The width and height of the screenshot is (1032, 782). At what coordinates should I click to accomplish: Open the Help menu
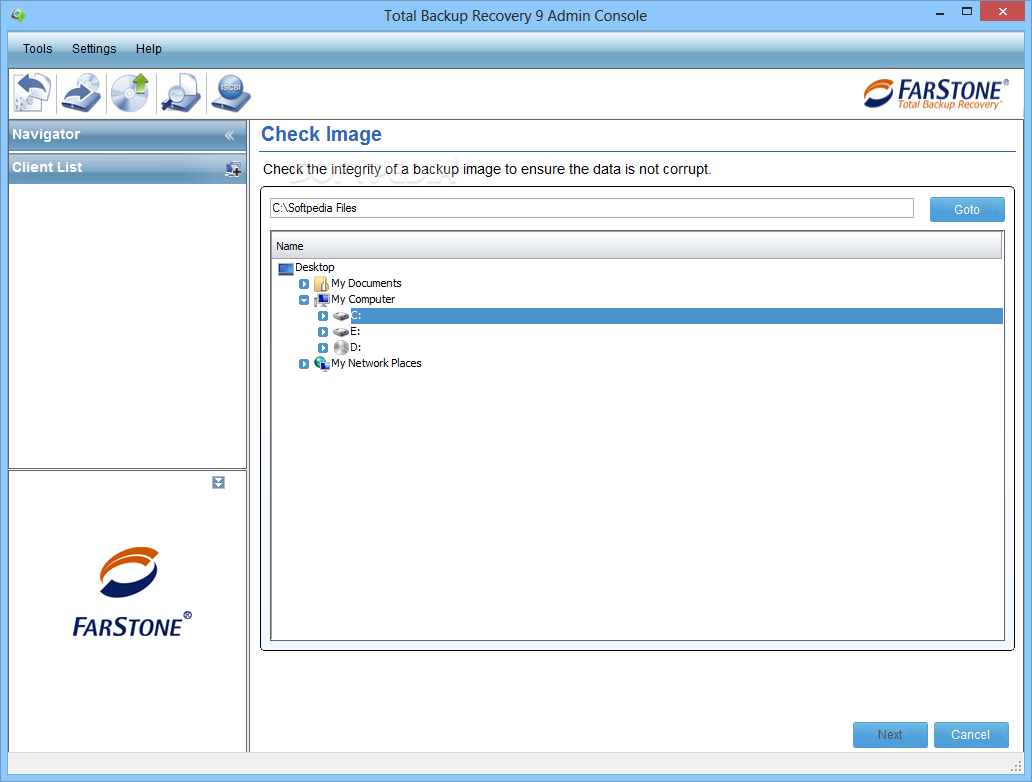coord(149,49)
